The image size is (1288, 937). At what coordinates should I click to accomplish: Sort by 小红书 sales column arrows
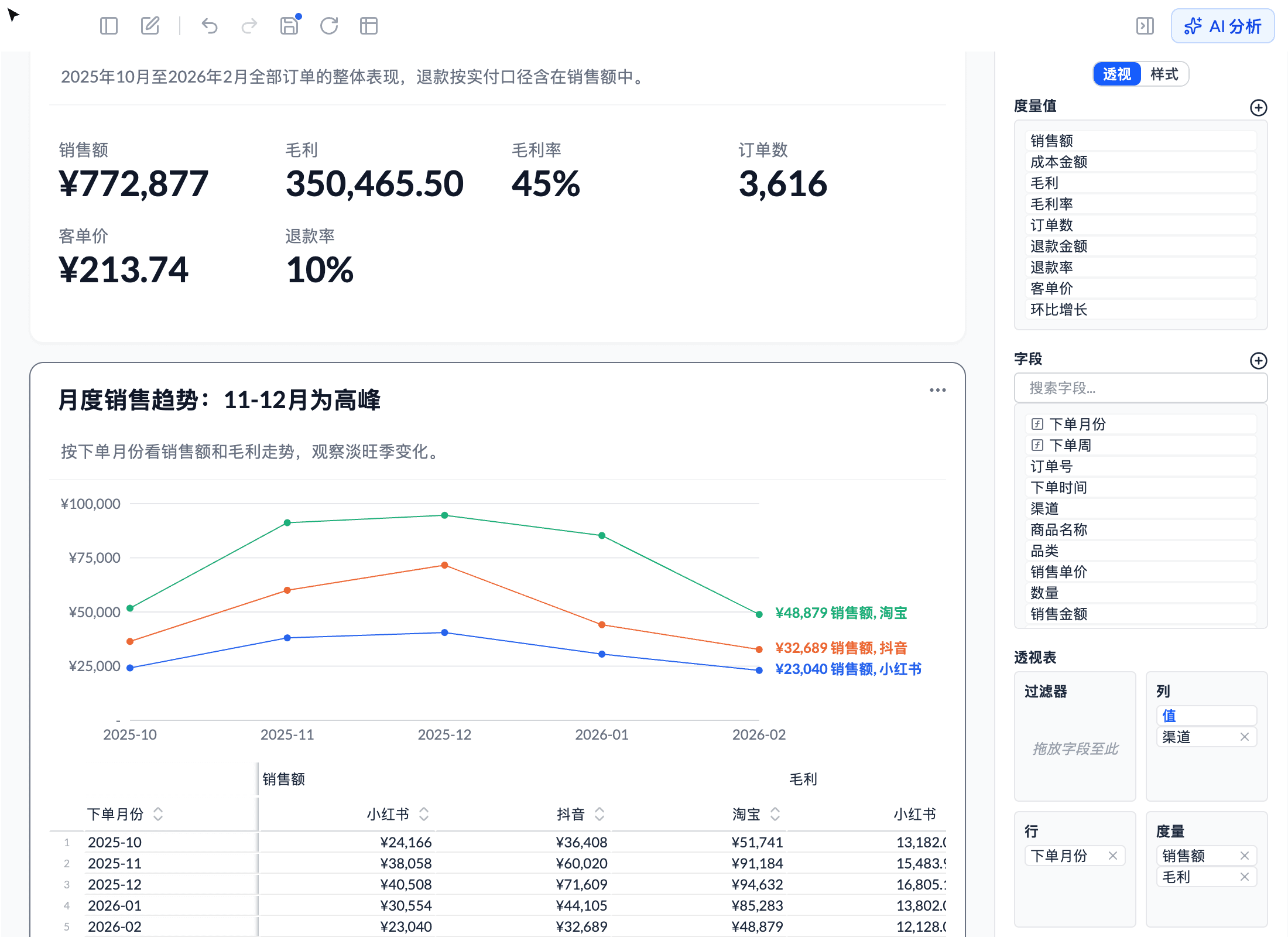coord(424,814)
